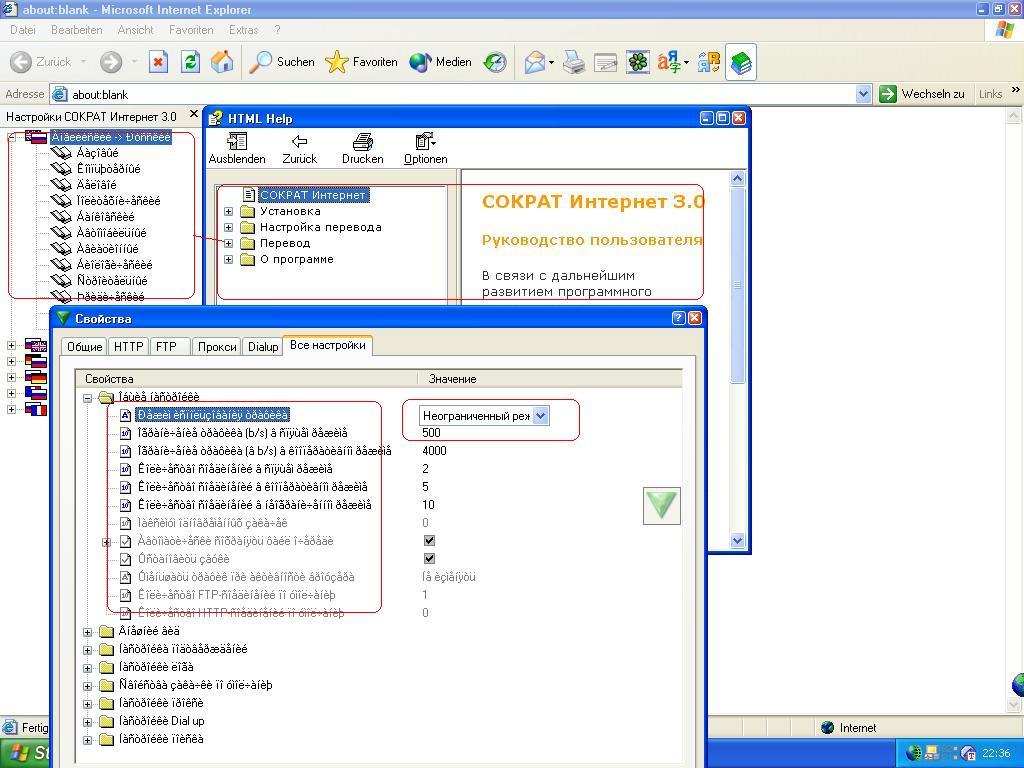1024x768 pixels.
Task: Click the Refresh page icon
Action: point(190,62)
